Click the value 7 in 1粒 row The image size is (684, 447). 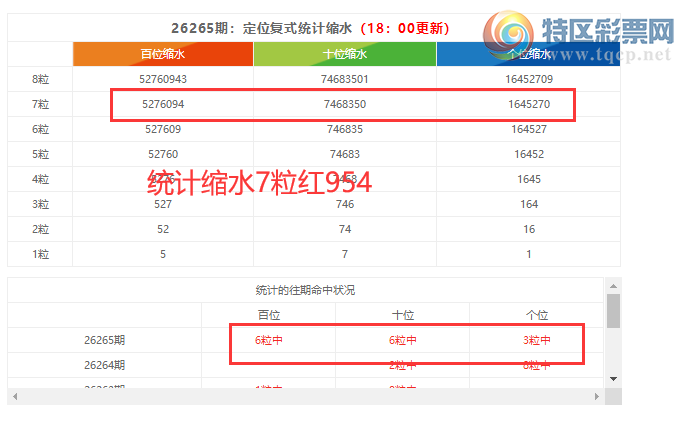345,254
